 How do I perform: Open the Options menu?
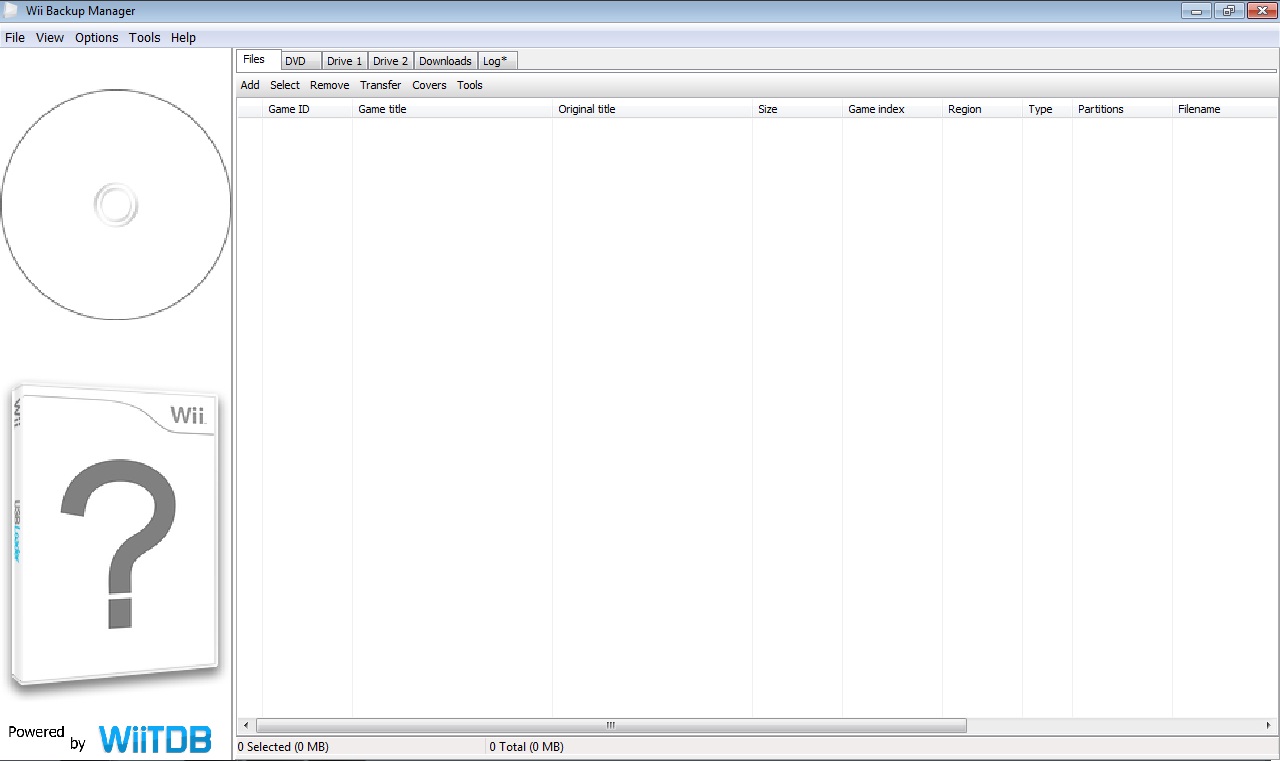pyautogui.click(x=97, y=38)
